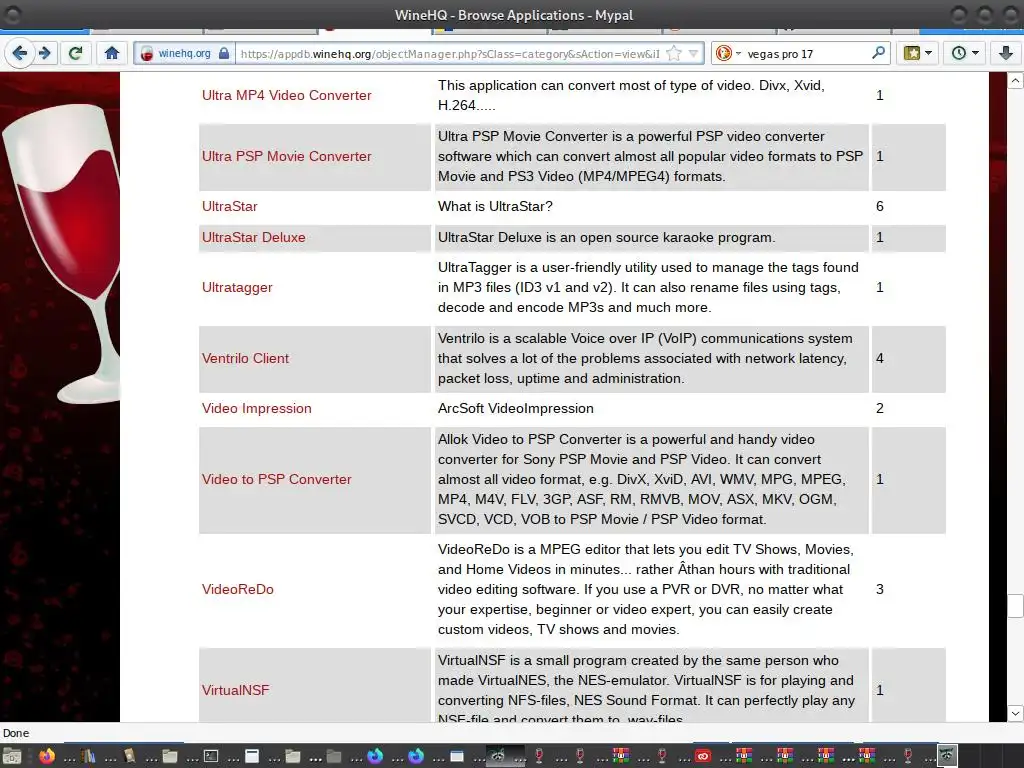This screenshot has width=1024, height=768.
Task: Open the Ultra MP4 Video Converter link
Action: (287, 95)
